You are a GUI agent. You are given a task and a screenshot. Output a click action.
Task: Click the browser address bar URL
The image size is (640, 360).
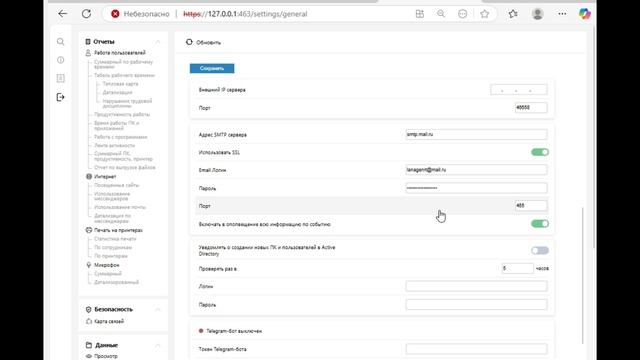pyautogui.click(x=245, y=14)
